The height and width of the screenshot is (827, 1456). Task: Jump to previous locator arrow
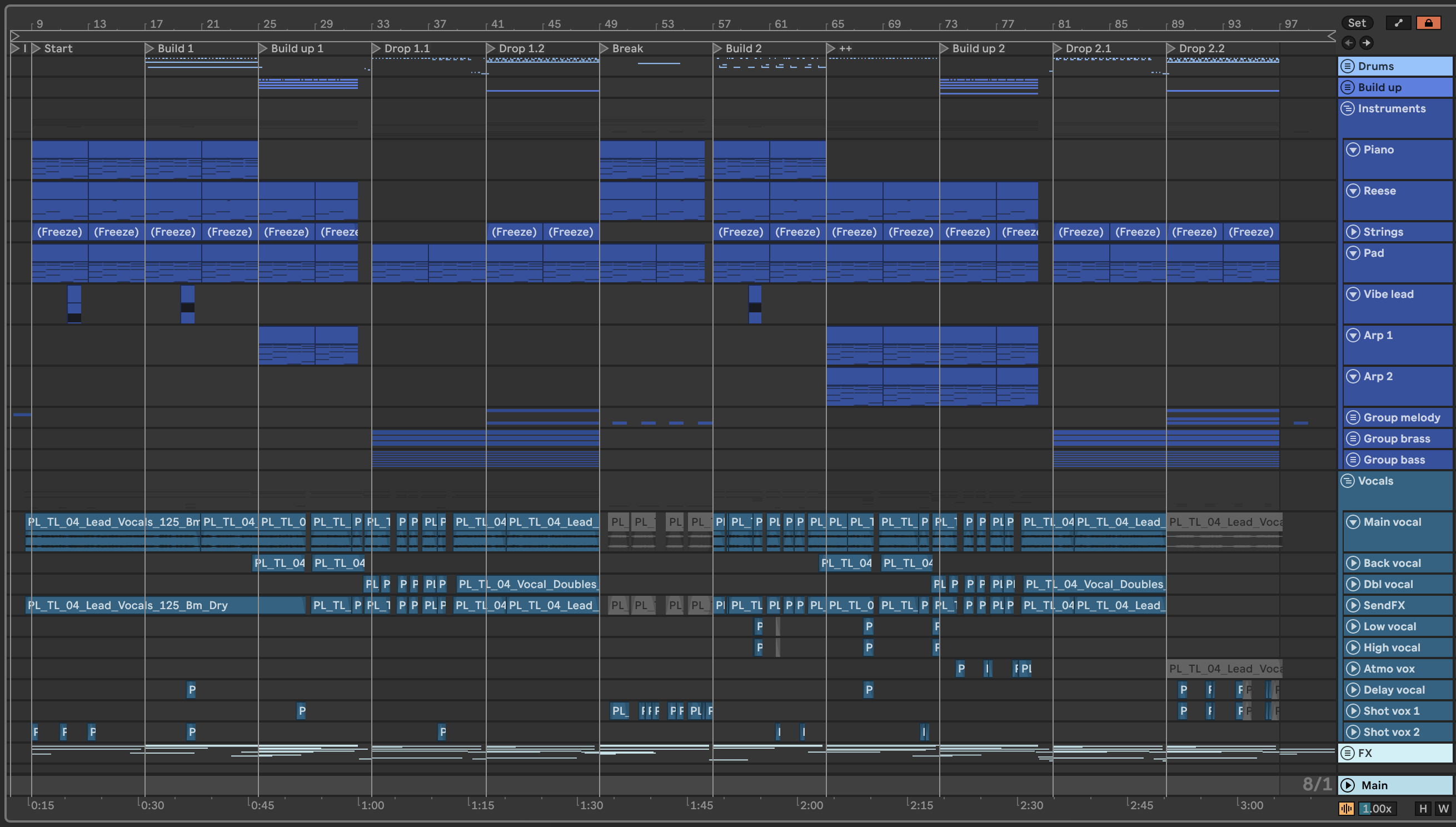pos(1349,43)
